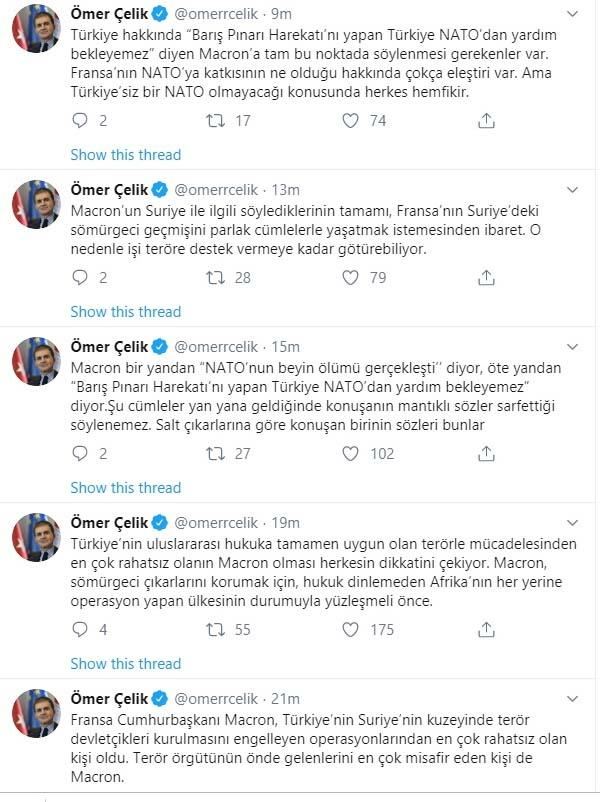600x802 pixels.
Task: Open the more-options chevron on the 9m tweet
Action: (571, 14)
